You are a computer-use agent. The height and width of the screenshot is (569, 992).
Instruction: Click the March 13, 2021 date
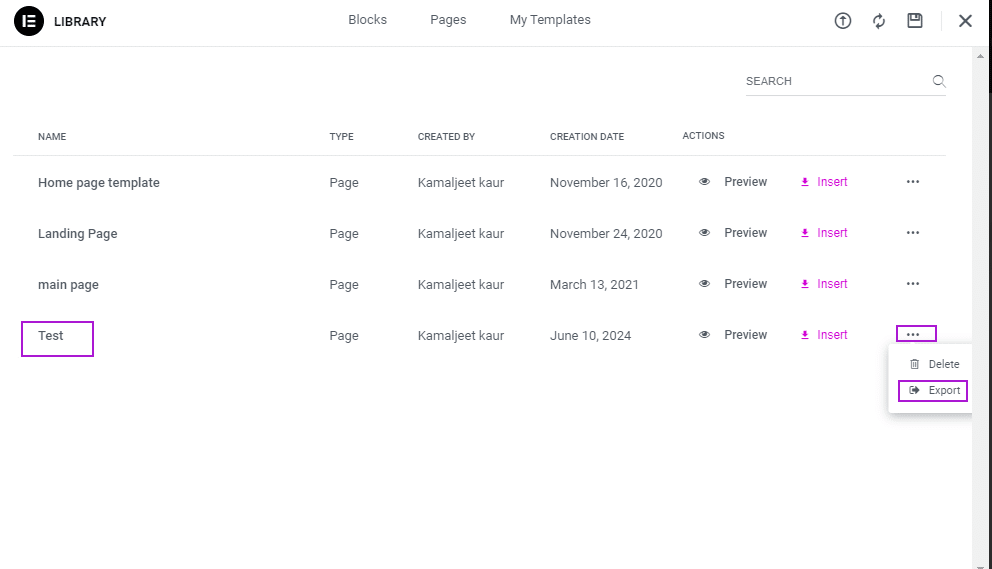pos(594,285)
